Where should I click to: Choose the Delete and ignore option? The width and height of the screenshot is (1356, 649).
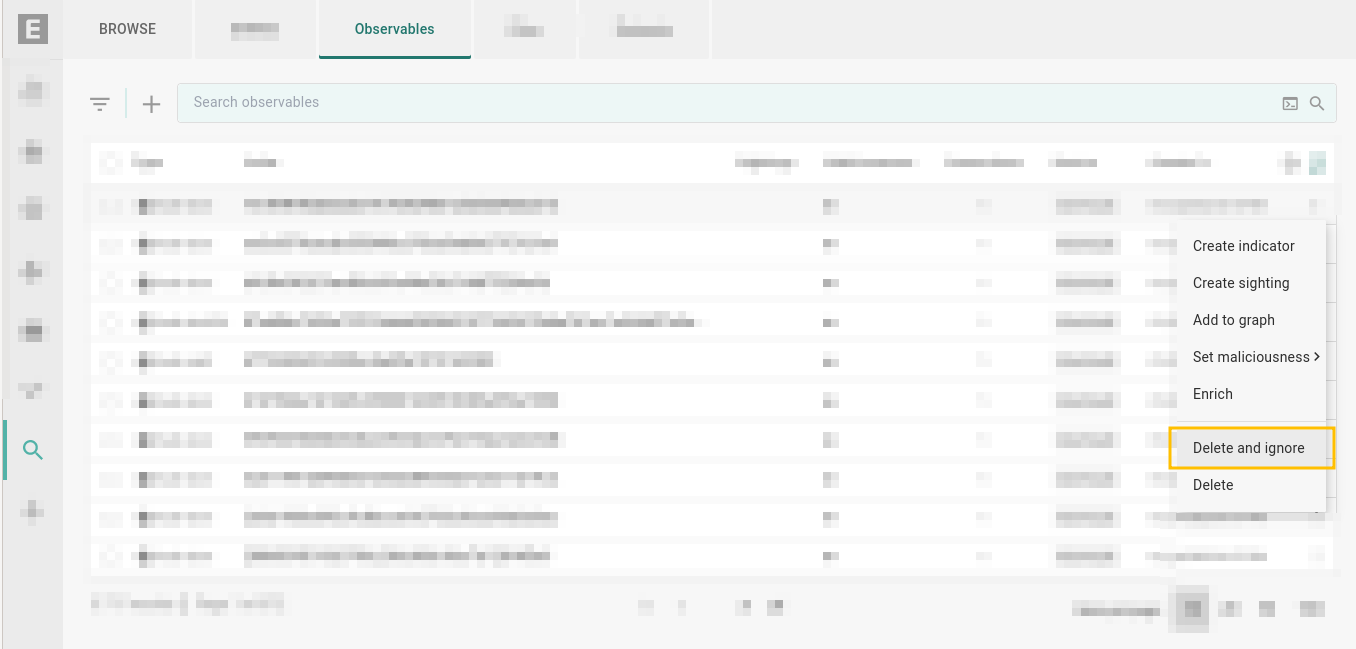(x=1248, y=448)
